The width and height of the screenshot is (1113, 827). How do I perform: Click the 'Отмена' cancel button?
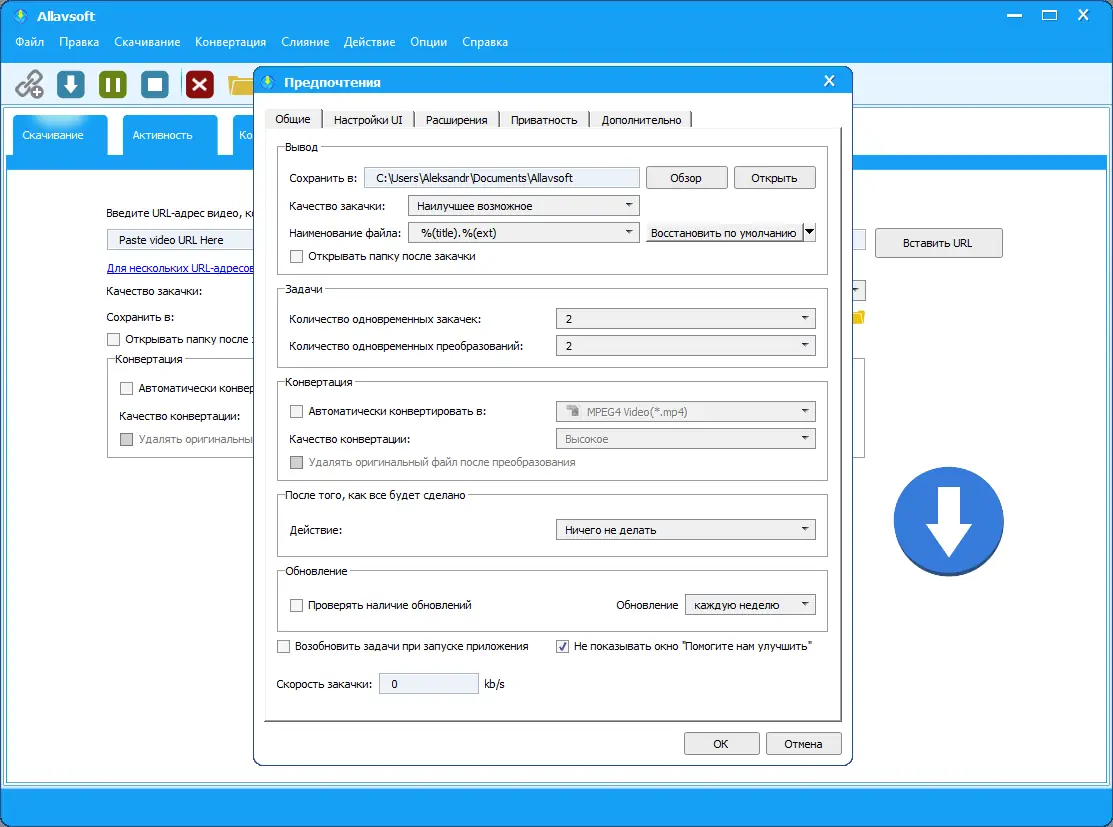pos(803,744)
